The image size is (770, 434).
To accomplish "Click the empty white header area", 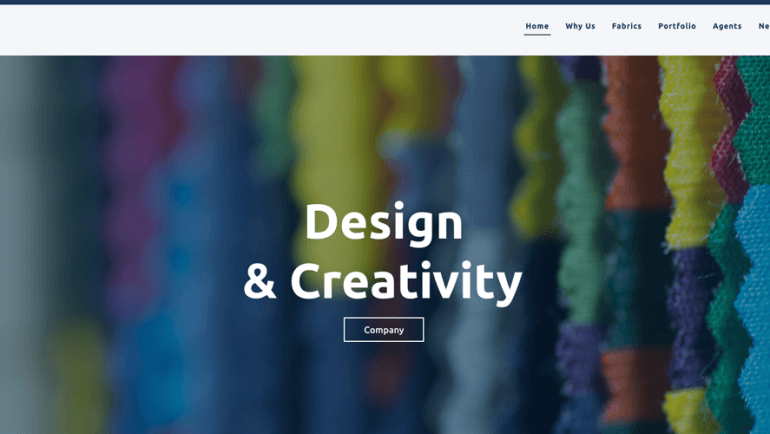I will (246, 29).
